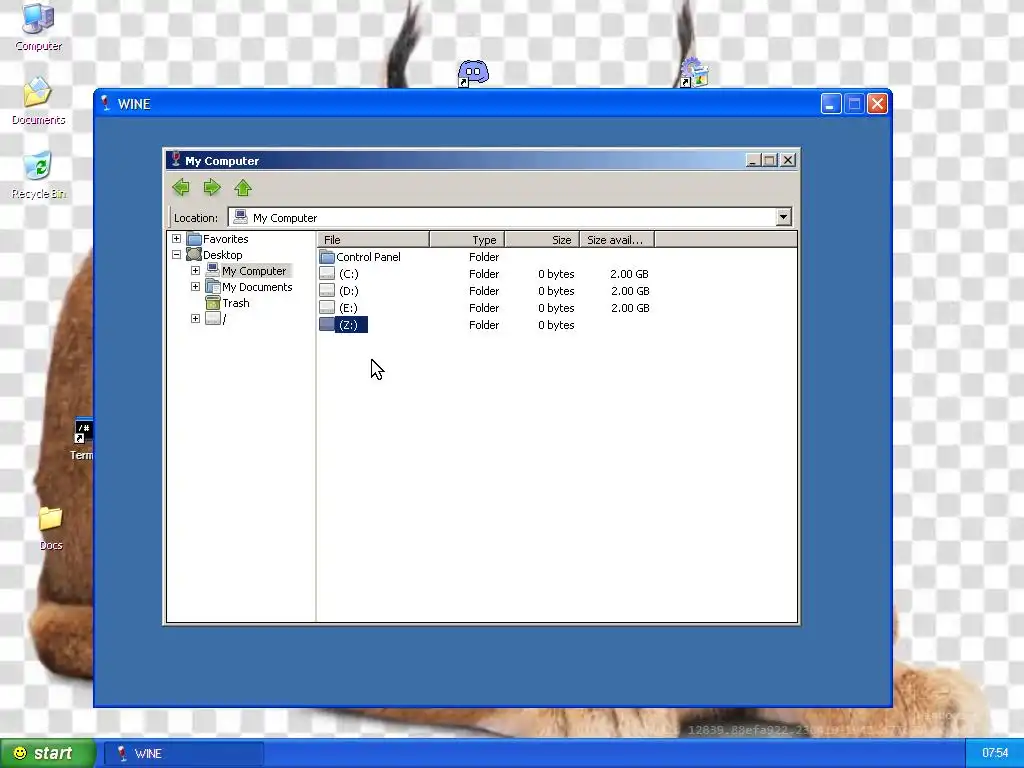This screenshot has width=1024, height=768.
Task: Select the (D:) drive entry
Action: click(349, 291)
